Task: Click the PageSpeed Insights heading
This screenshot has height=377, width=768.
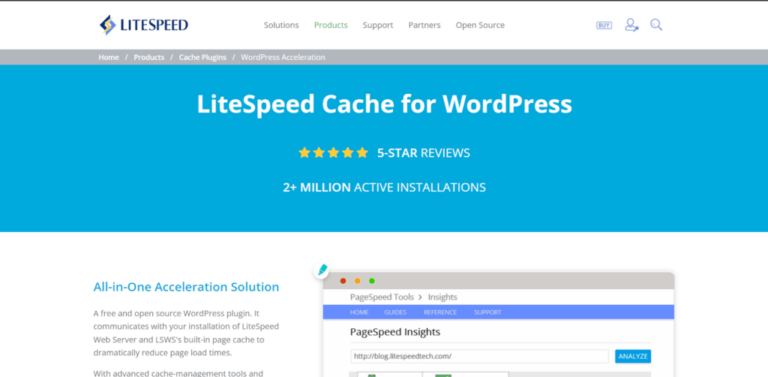Action: (x=395, y=332)
